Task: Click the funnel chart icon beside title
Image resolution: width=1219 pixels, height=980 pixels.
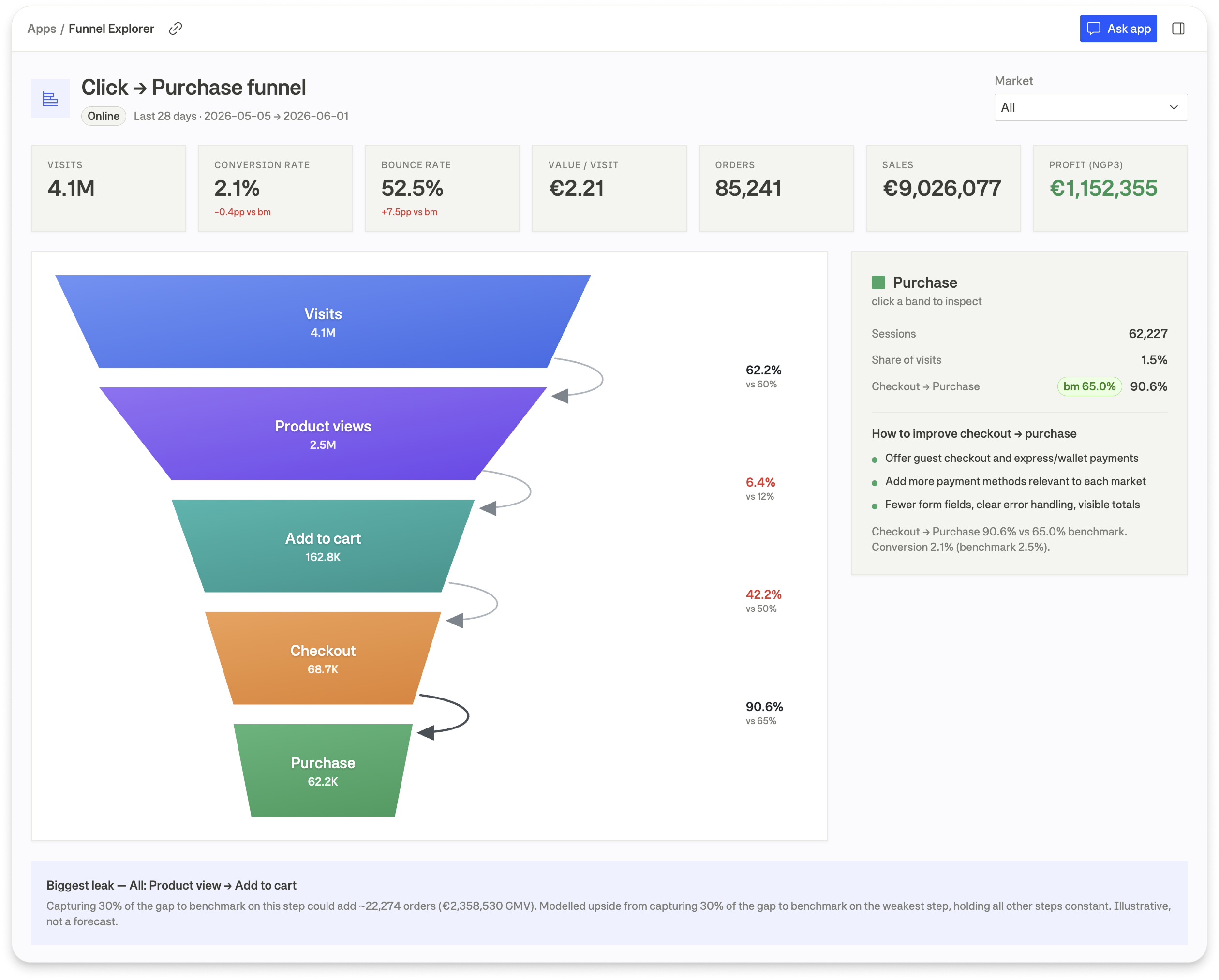Action: 50,99
